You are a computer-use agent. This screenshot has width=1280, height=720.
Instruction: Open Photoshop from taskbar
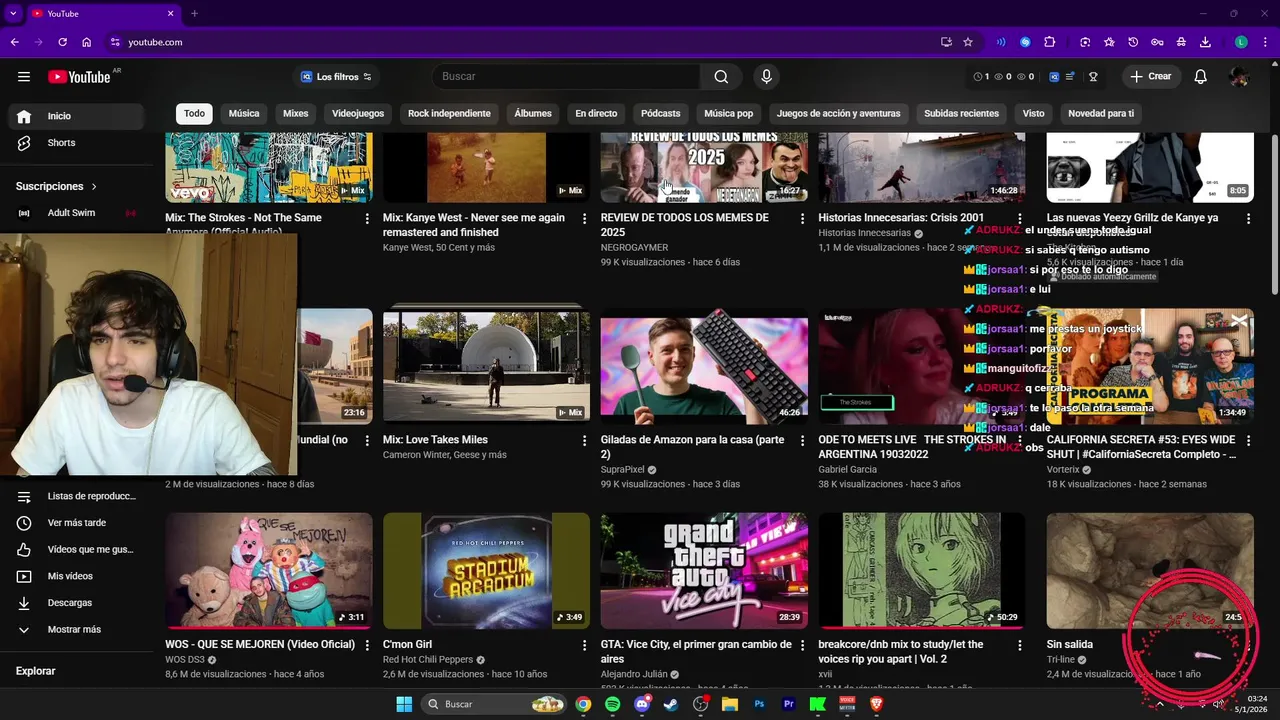click(759, 704)
